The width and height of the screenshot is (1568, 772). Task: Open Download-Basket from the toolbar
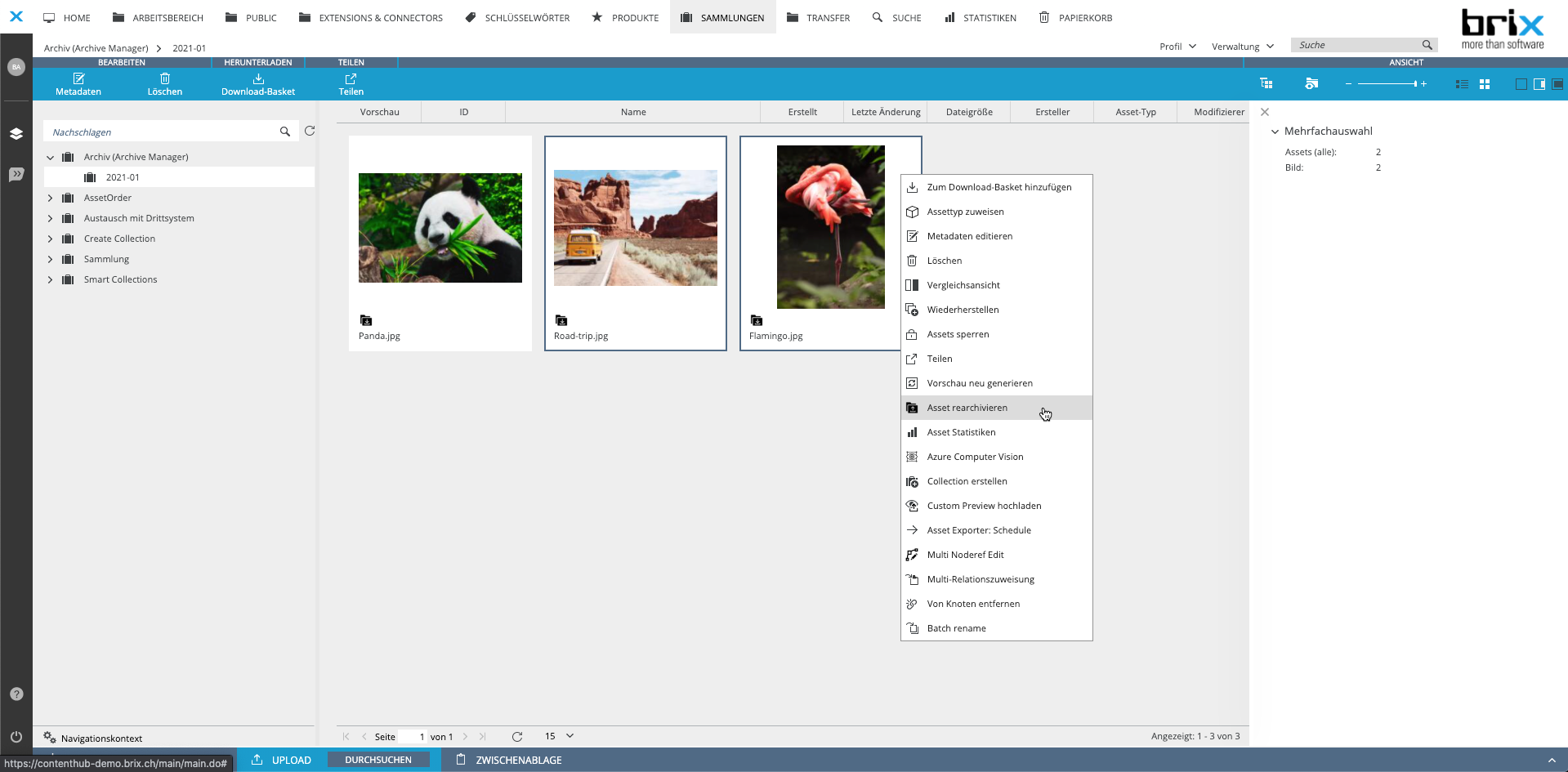[x=258, y=84]
